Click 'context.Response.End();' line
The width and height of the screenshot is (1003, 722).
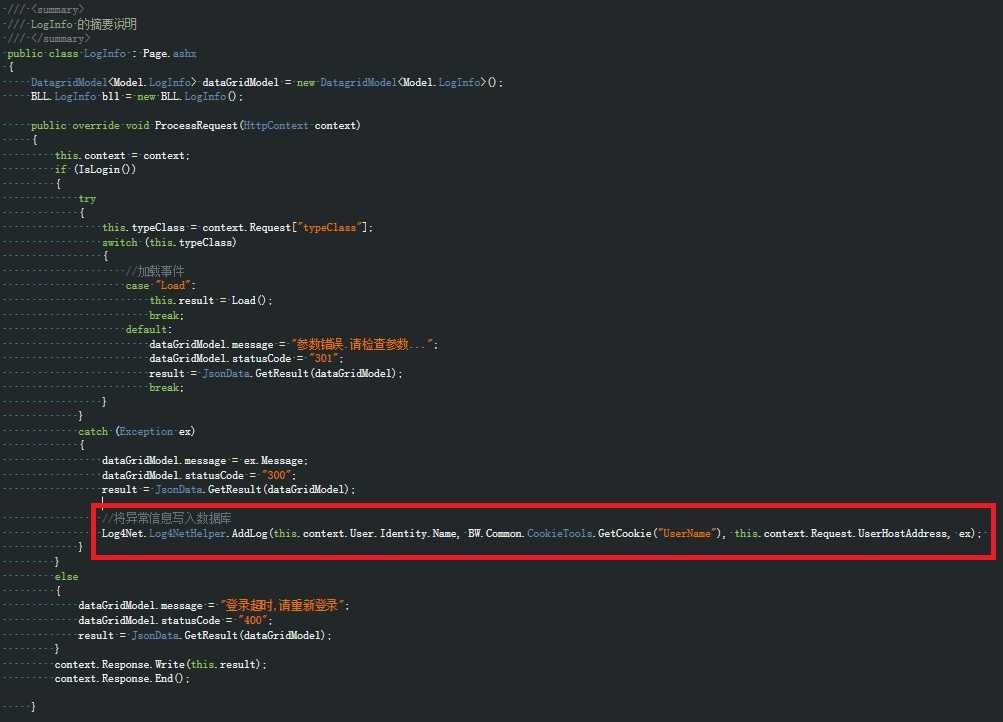pos(122,679)
